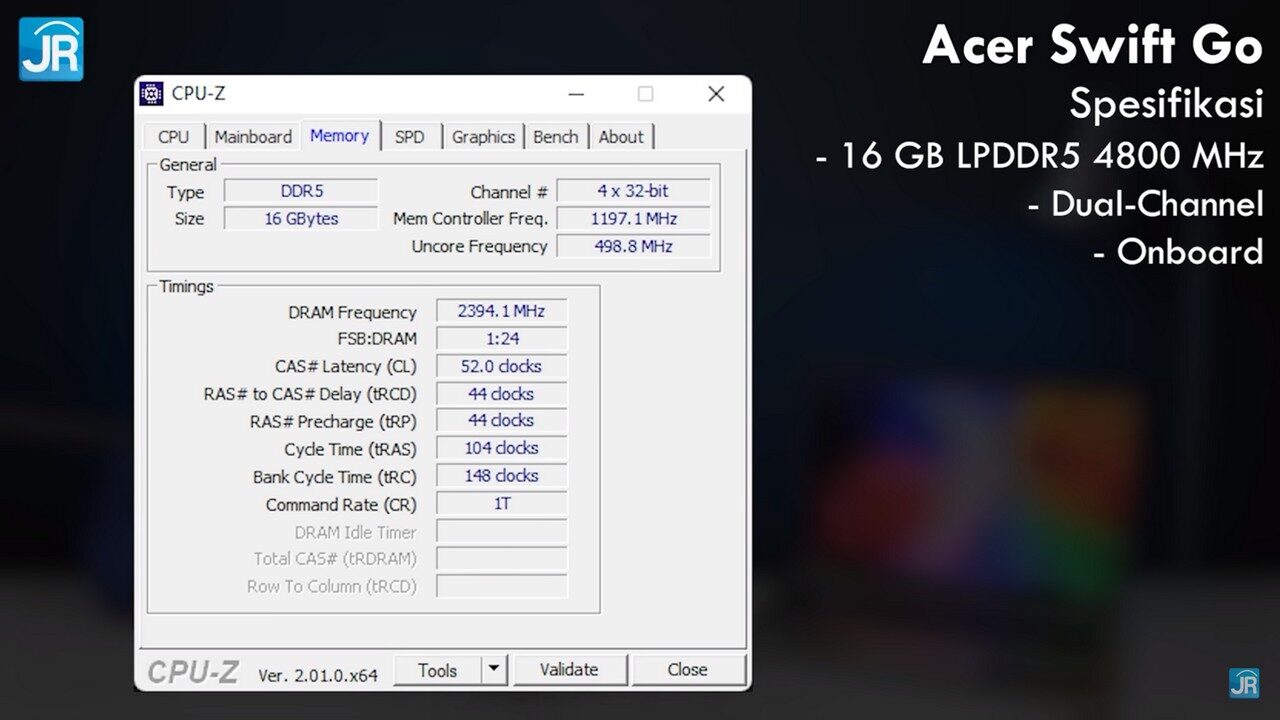
Task: Click the small JR watermark bottom-right
Action: click(1244, 683)
